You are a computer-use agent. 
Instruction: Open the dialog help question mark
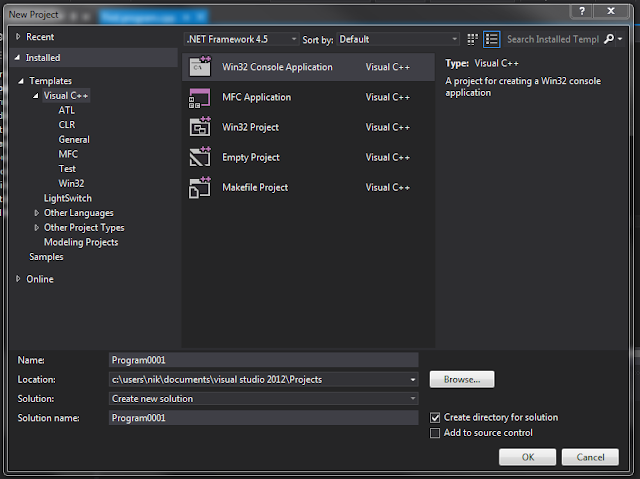[582, 11]
